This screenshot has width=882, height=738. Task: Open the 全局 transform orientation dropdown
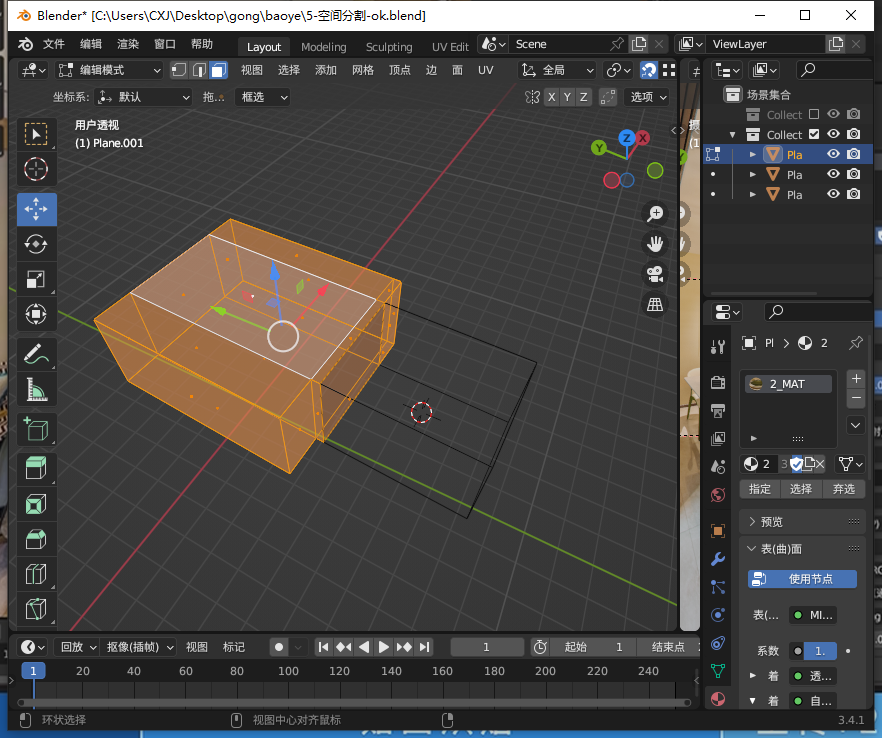[x=558, y=70]
